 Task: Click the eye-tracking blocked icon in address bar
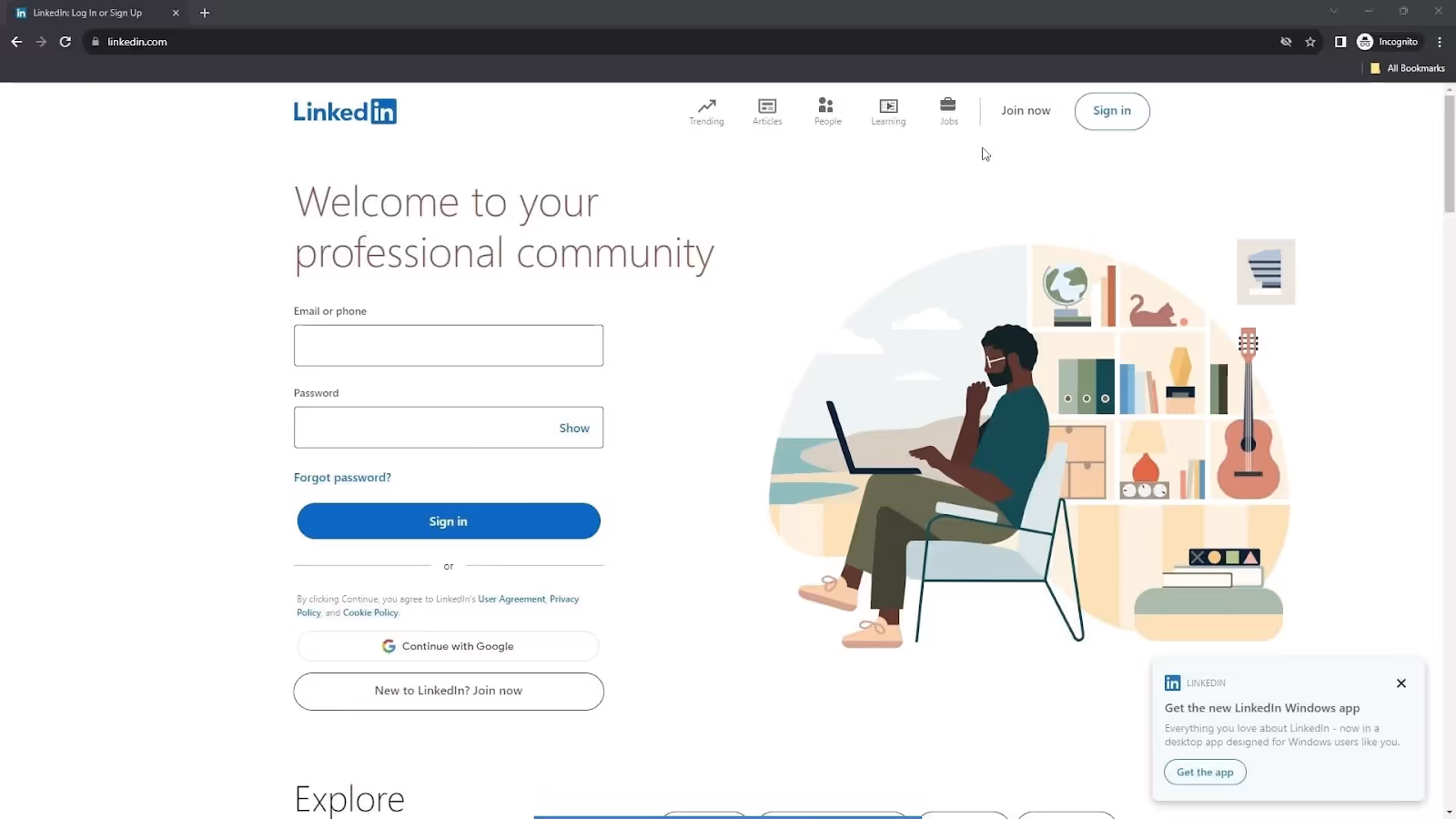coord(1285,42)
